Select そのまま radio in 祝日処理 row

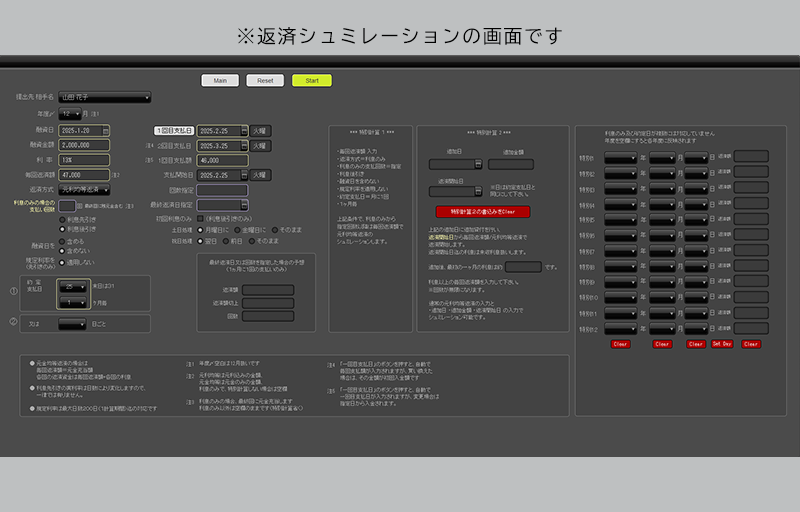(252, 241)
